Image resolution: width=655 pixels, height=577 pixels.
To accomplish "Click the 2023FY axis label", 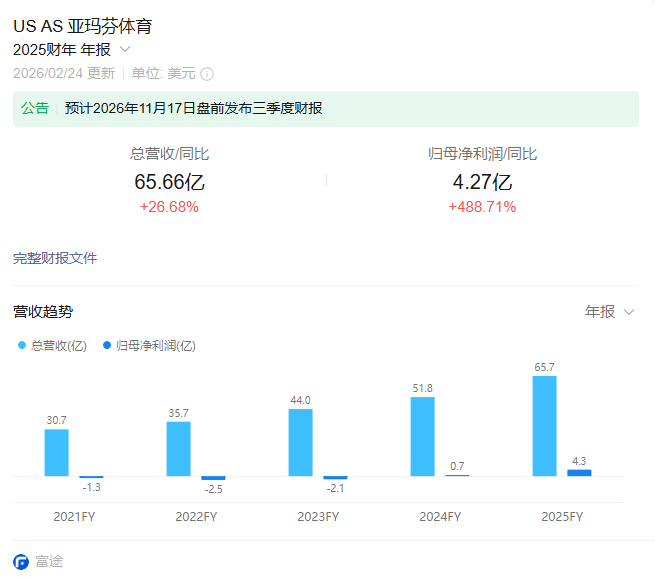I will point(318,517).
